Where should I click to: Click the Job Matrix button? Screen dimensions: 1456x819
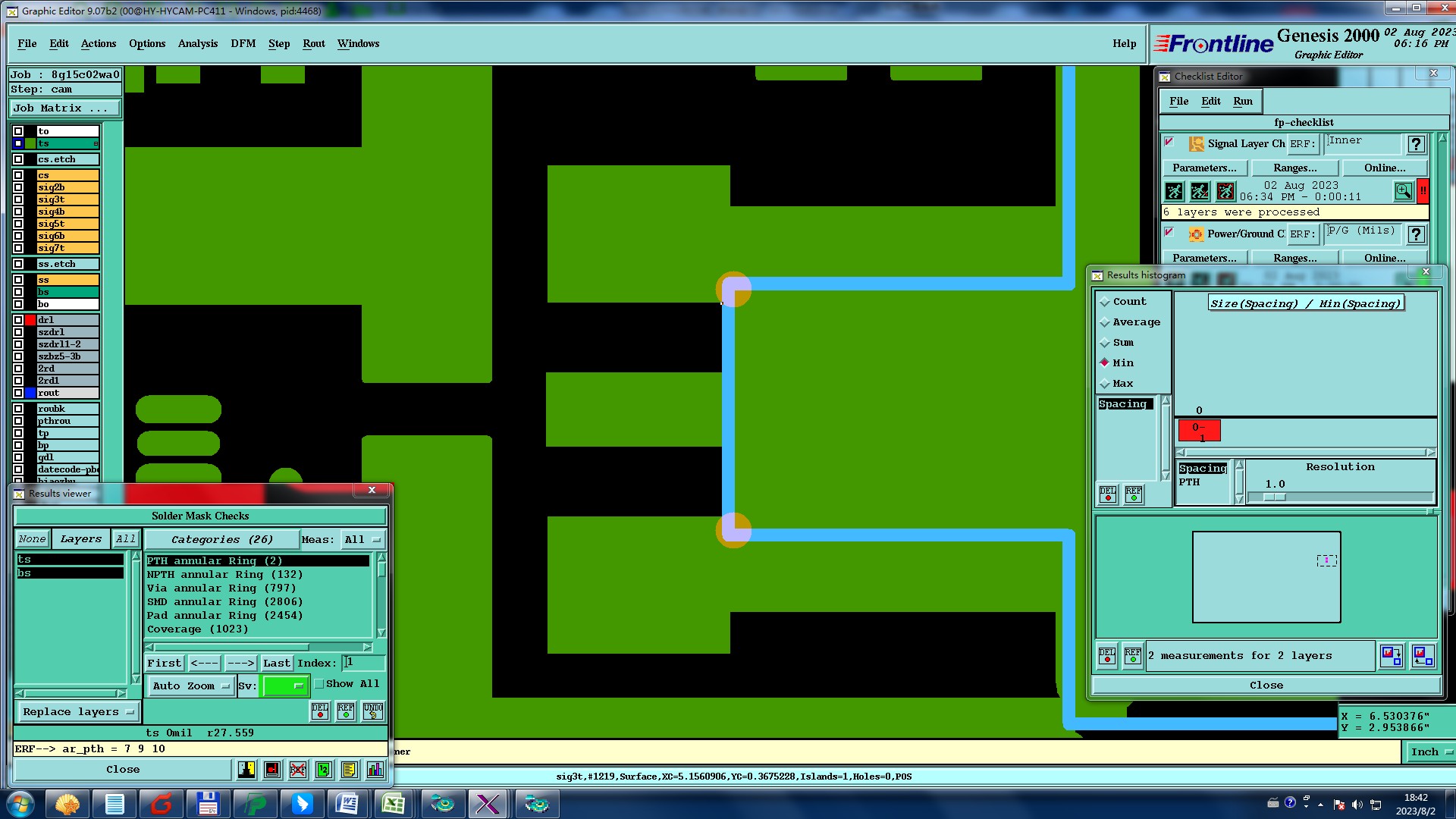pyautogui.click(x=64, y=108)
